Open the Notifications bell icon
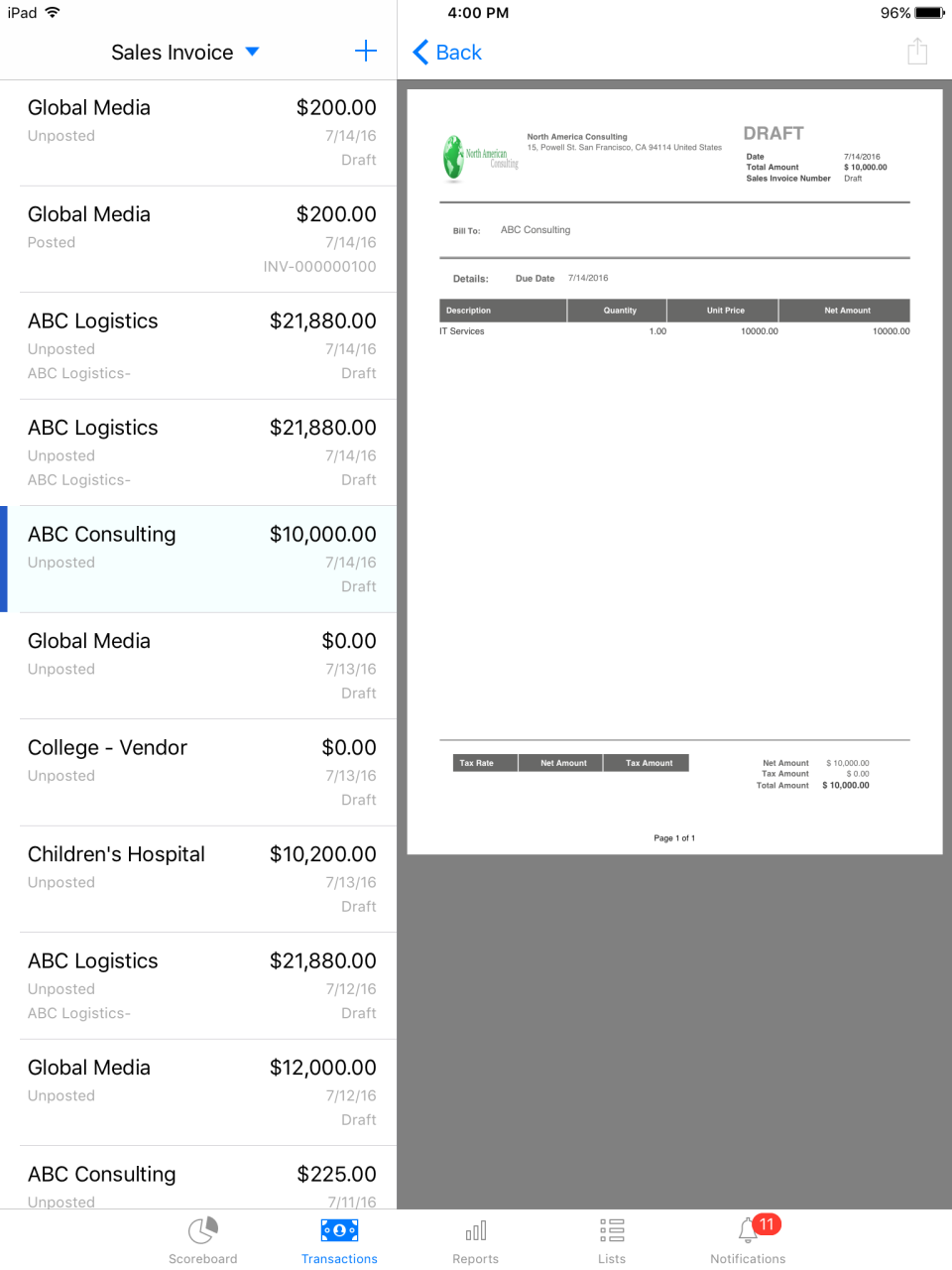The image size is (952, 1270). pos(748,1231)
